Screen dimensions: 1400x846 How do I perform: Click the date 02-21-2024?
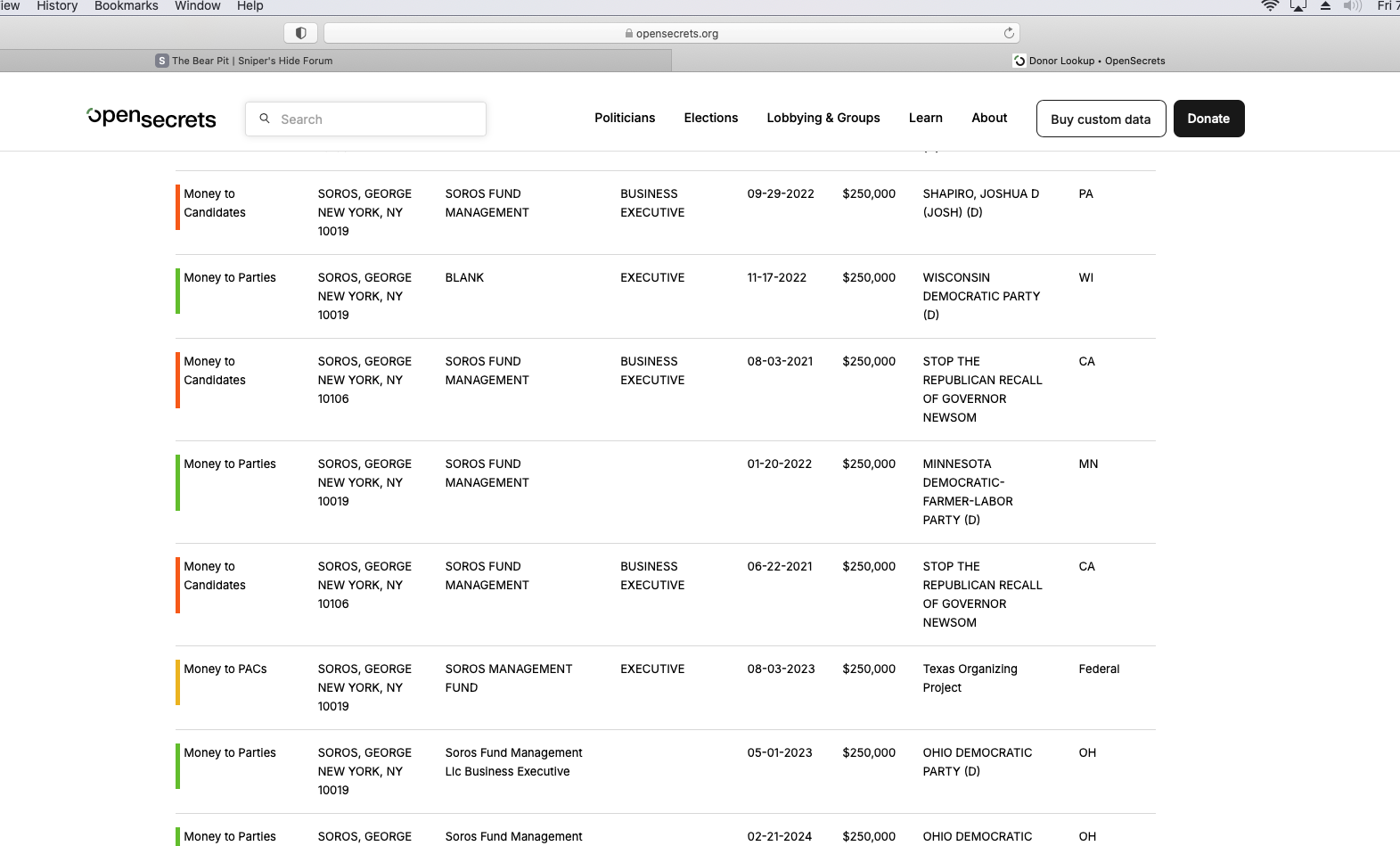coord(780,836)
